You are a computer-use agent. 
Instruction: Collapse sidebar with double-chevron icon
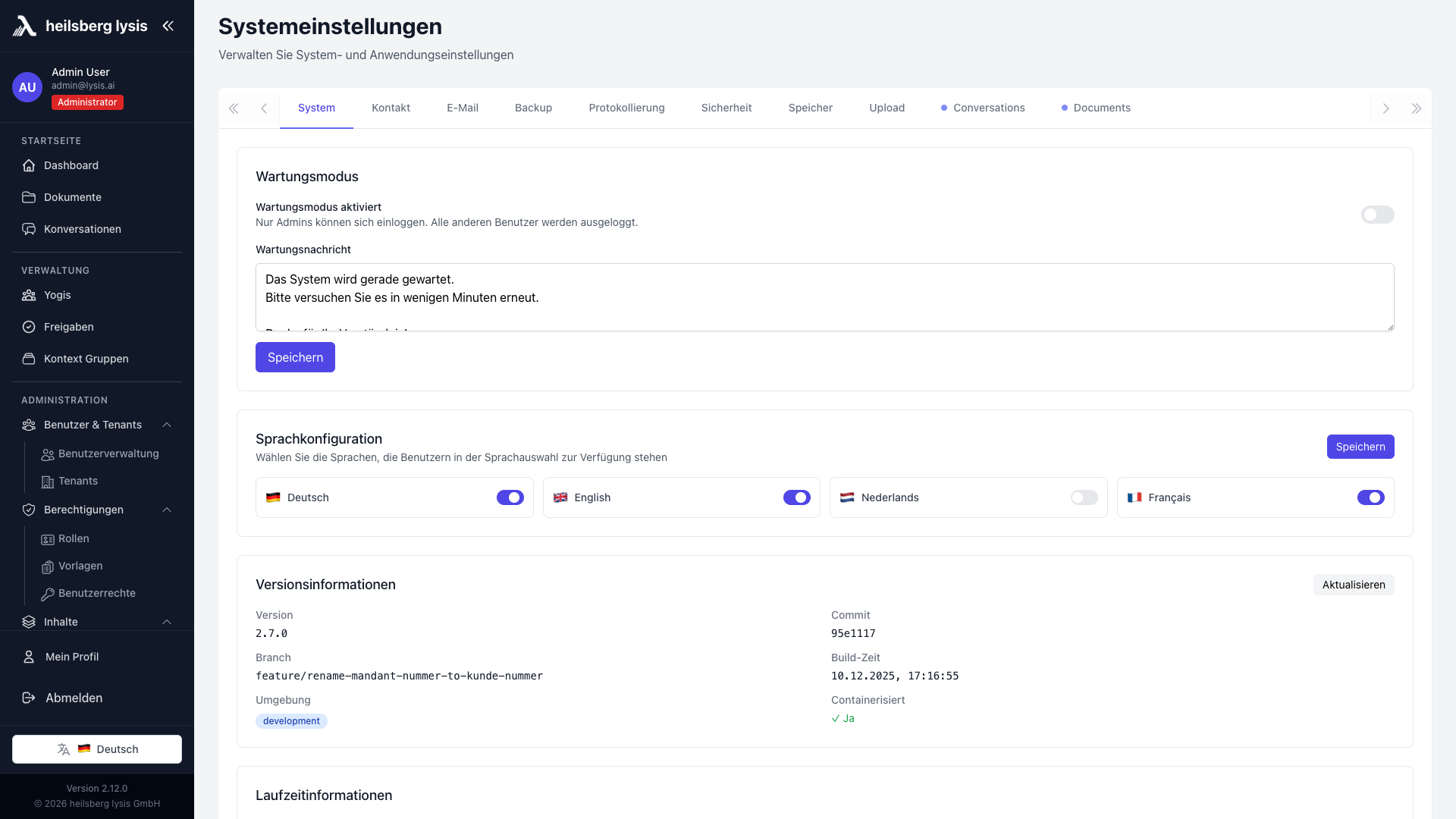coord(168,26)
